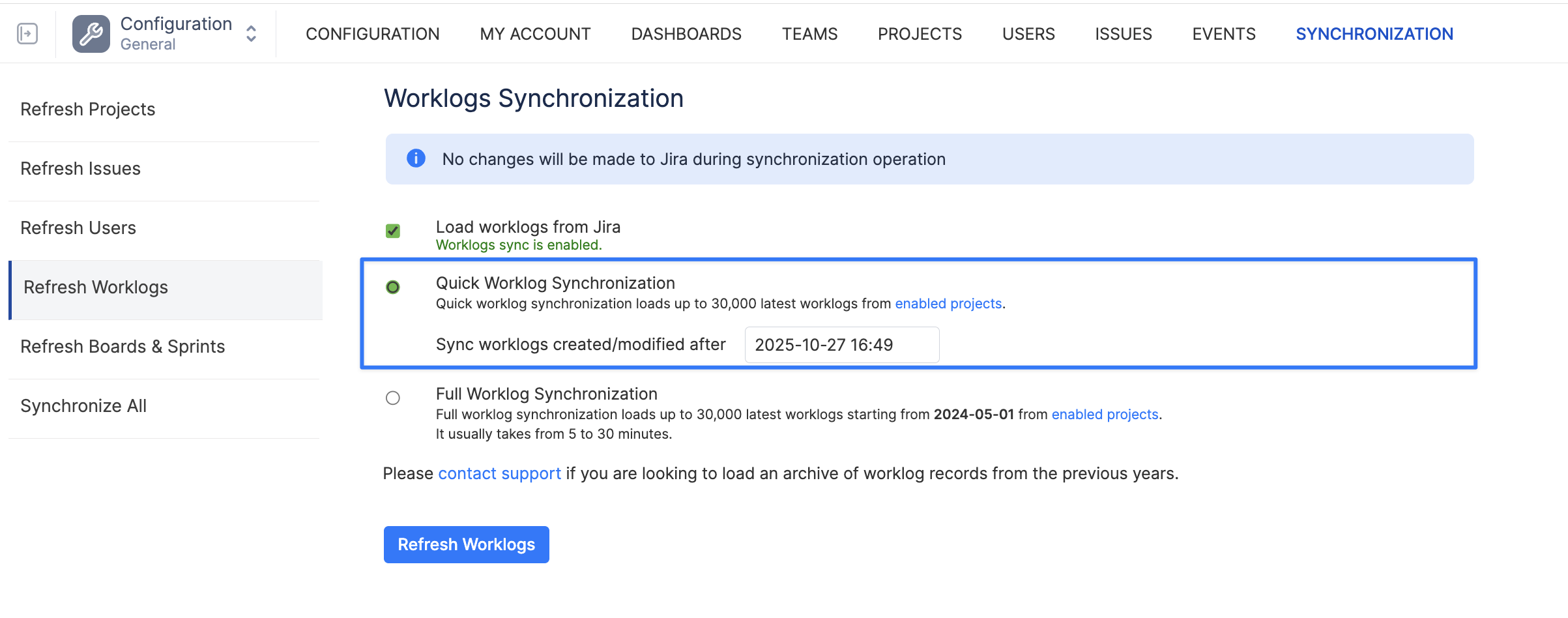This screenshot has width=1568, height=618.
Task: Click the sidebar collapse panel icon
Action: (27, 33)
